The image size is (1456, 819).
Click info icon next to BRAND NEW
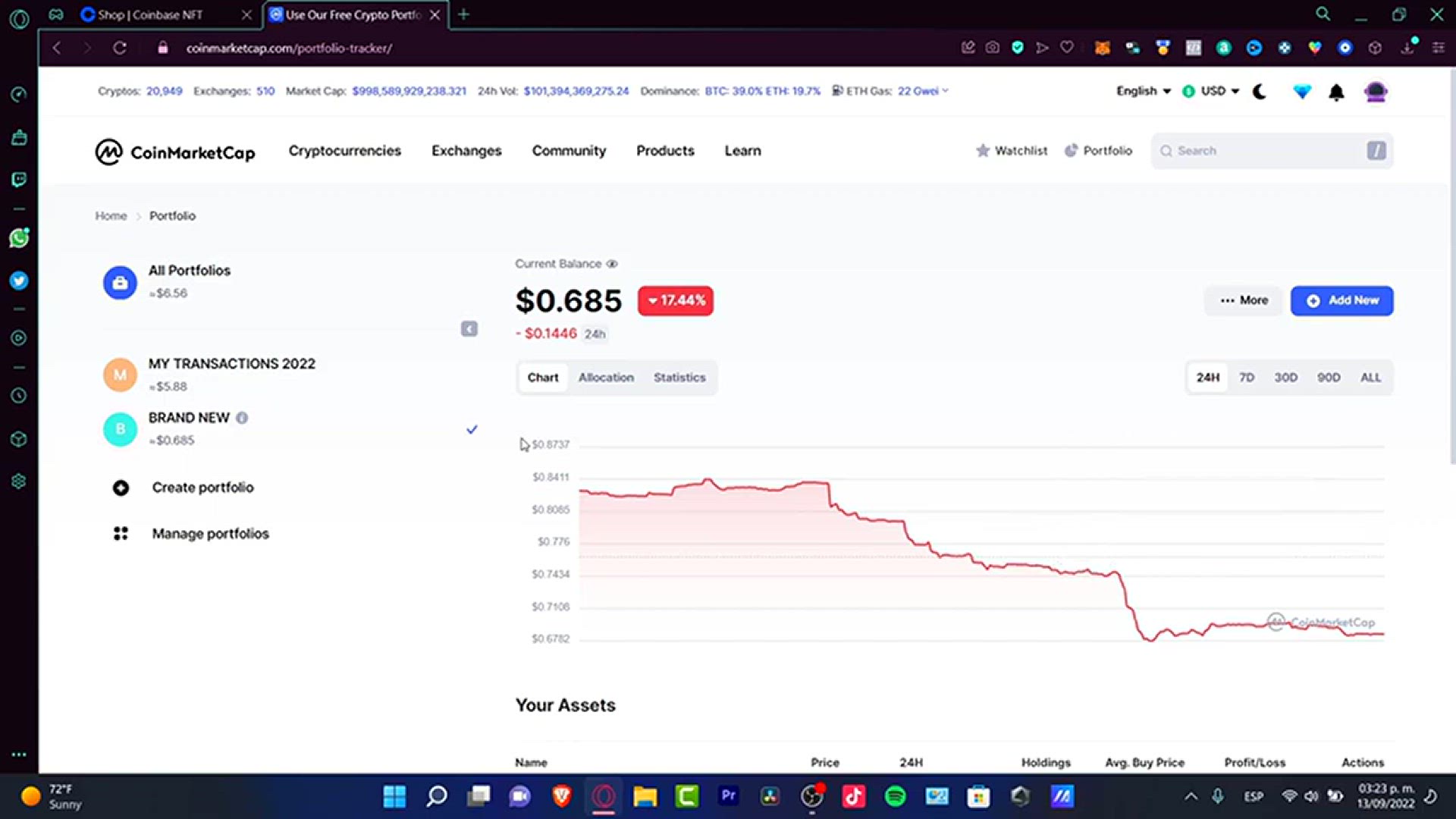(x=242, y=418)
